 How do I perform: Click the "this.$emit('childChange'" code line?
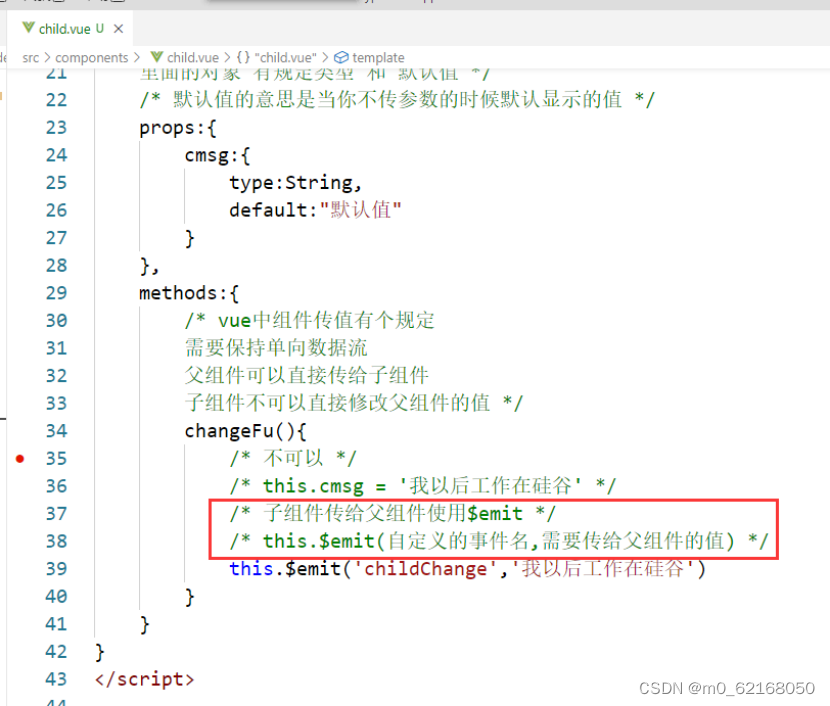point(467,569)
